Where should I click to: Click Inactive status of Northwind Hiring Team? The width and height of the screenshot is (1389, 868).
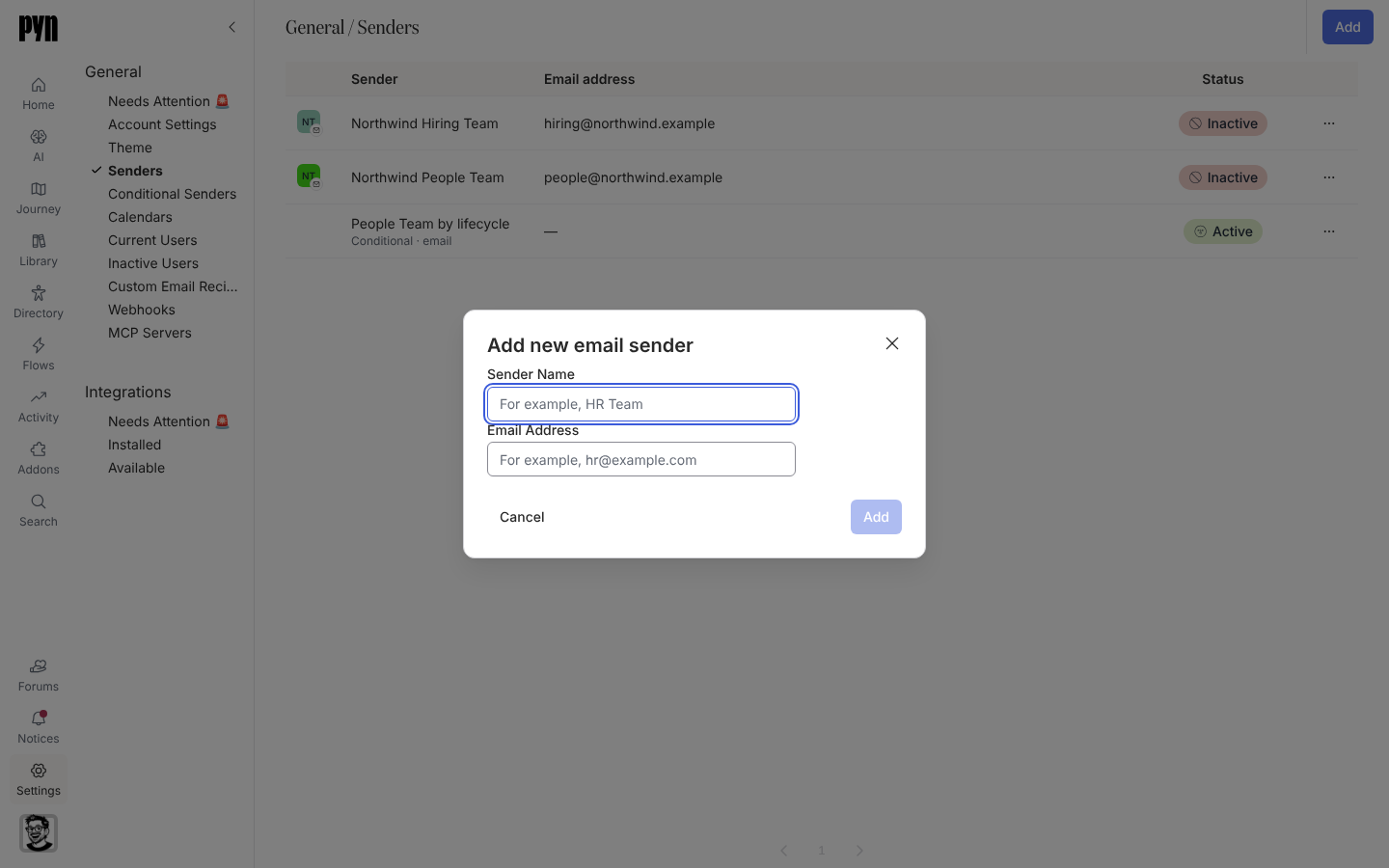point(1223,123)
